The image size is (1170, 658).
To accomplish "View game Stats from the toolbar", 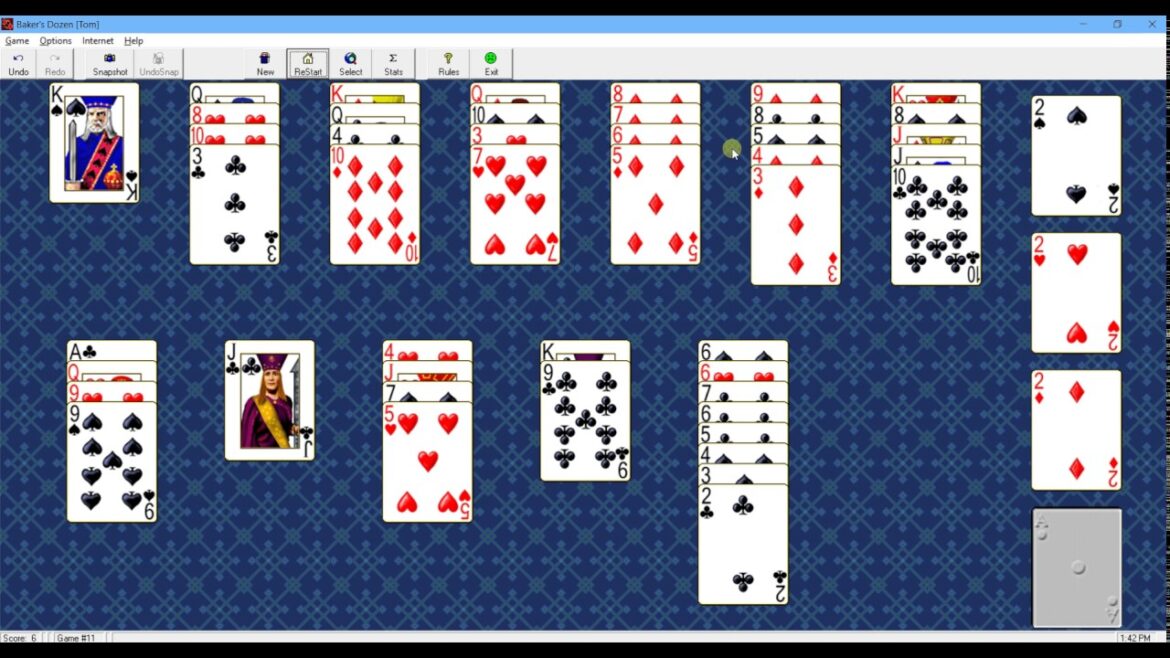I will [393, 62].
